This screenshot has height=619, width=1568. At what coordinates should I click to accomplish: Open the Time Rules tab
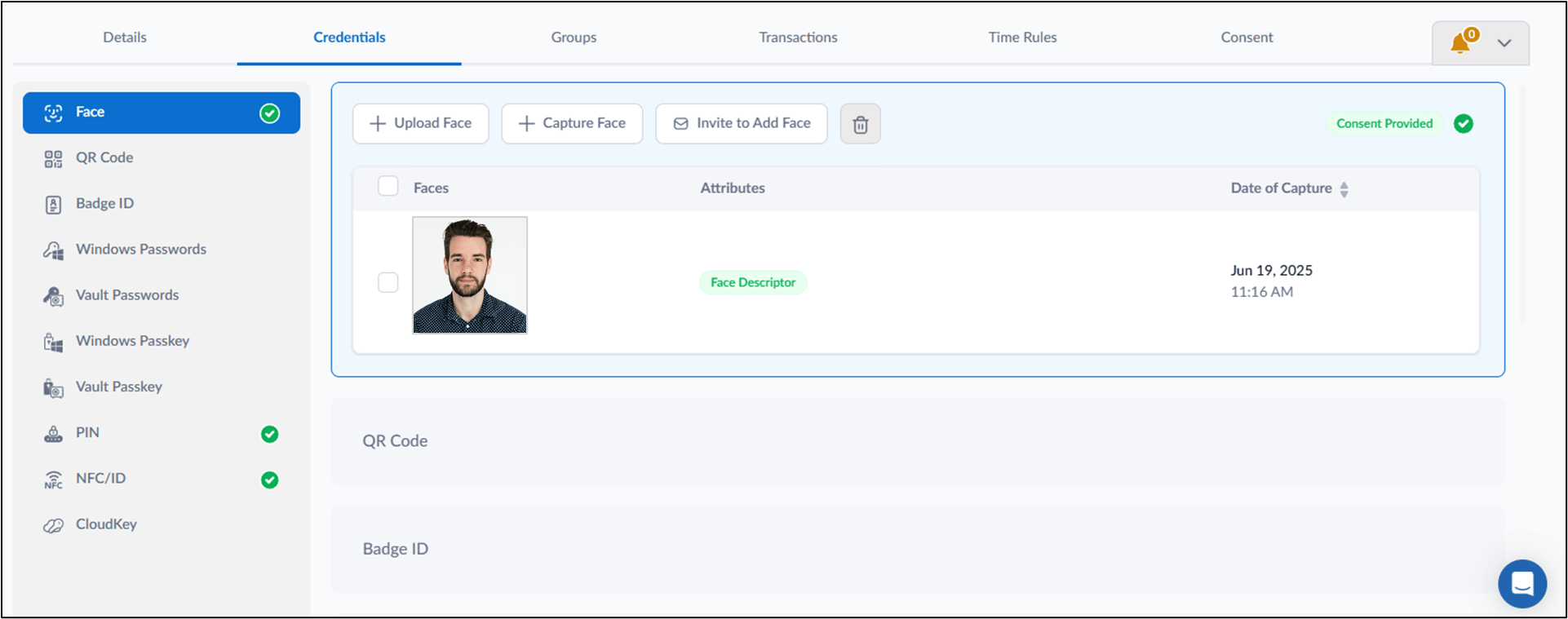(x=1022, y=38)
